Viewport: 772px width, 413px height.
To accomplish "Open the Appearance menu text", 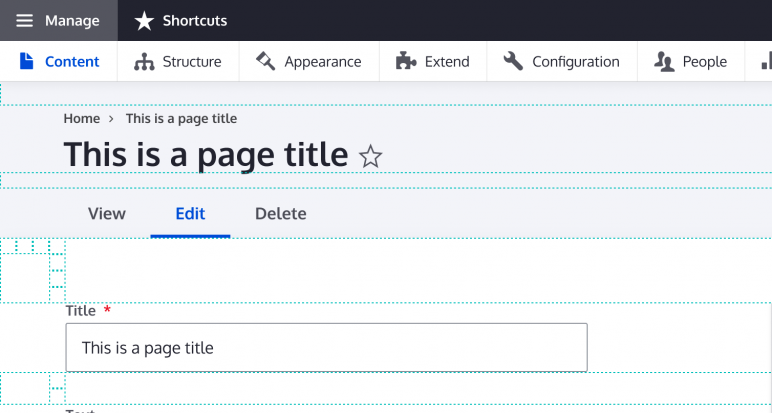I will 322,61.
